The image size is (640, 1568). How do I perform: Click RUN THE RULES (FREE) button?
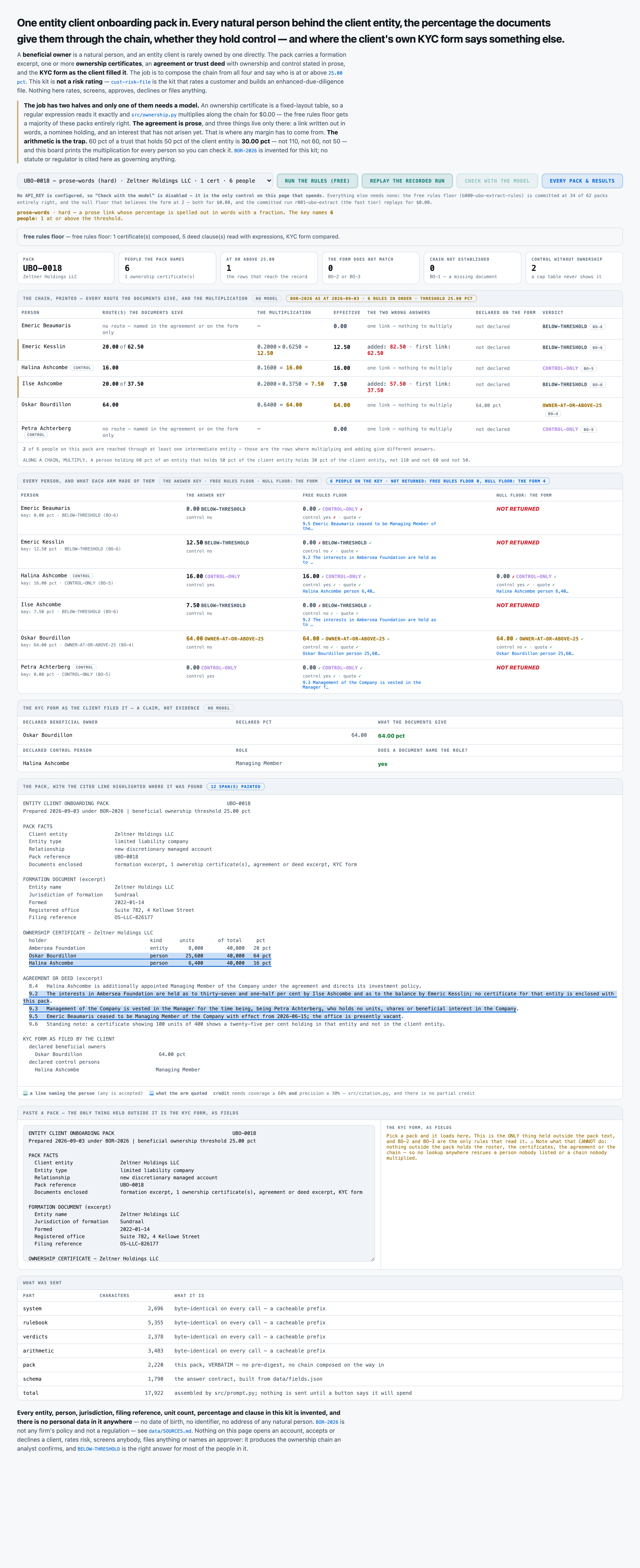coord(317,181)
